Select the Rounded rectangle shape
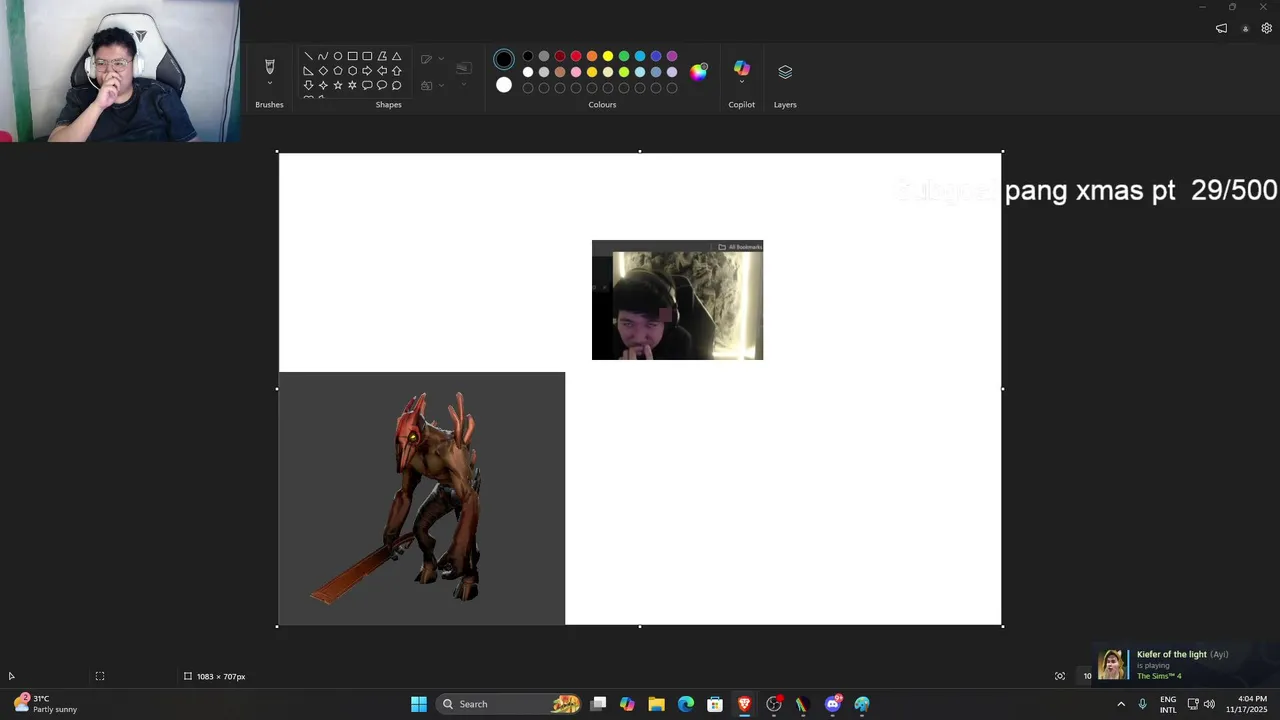Screen dimensions: 1280x720 coord(367,56)
